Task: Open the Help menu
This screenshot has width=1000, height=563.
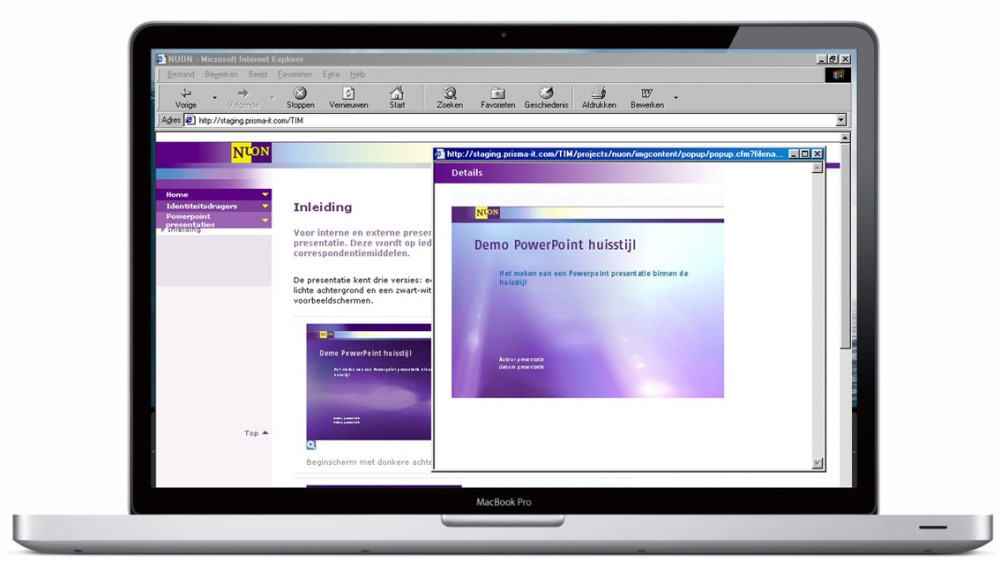Action: point(357,75)
